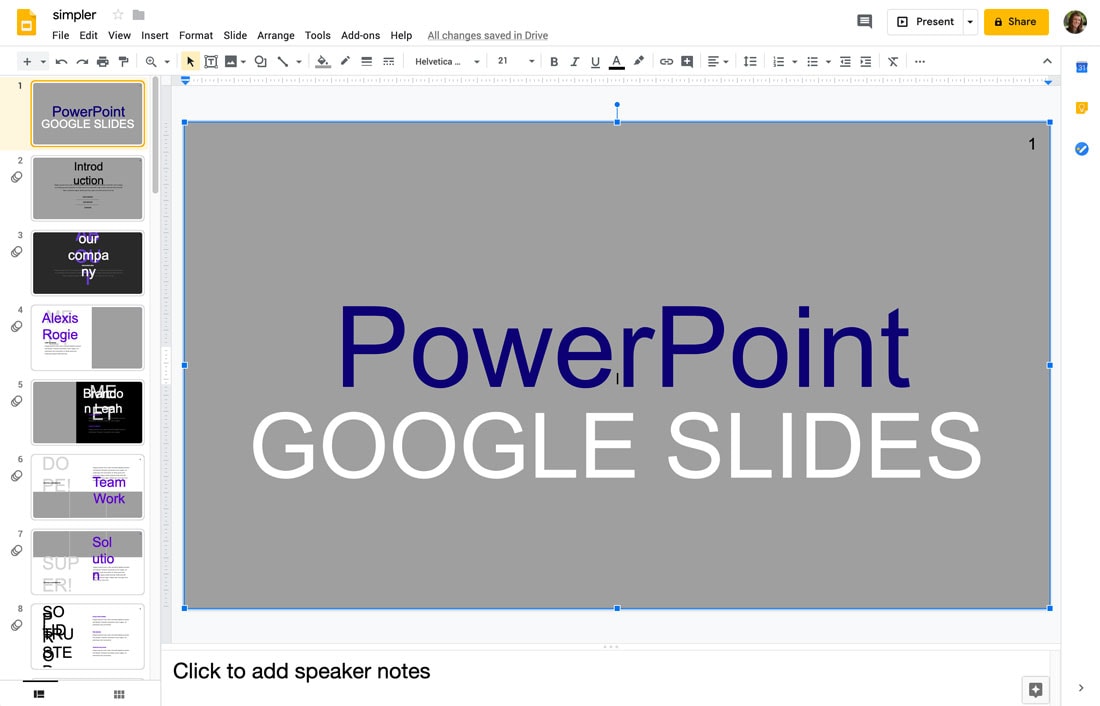Open the Tasks side panel icon
The image size is (1100, 706).
(x=1081, y=149)
